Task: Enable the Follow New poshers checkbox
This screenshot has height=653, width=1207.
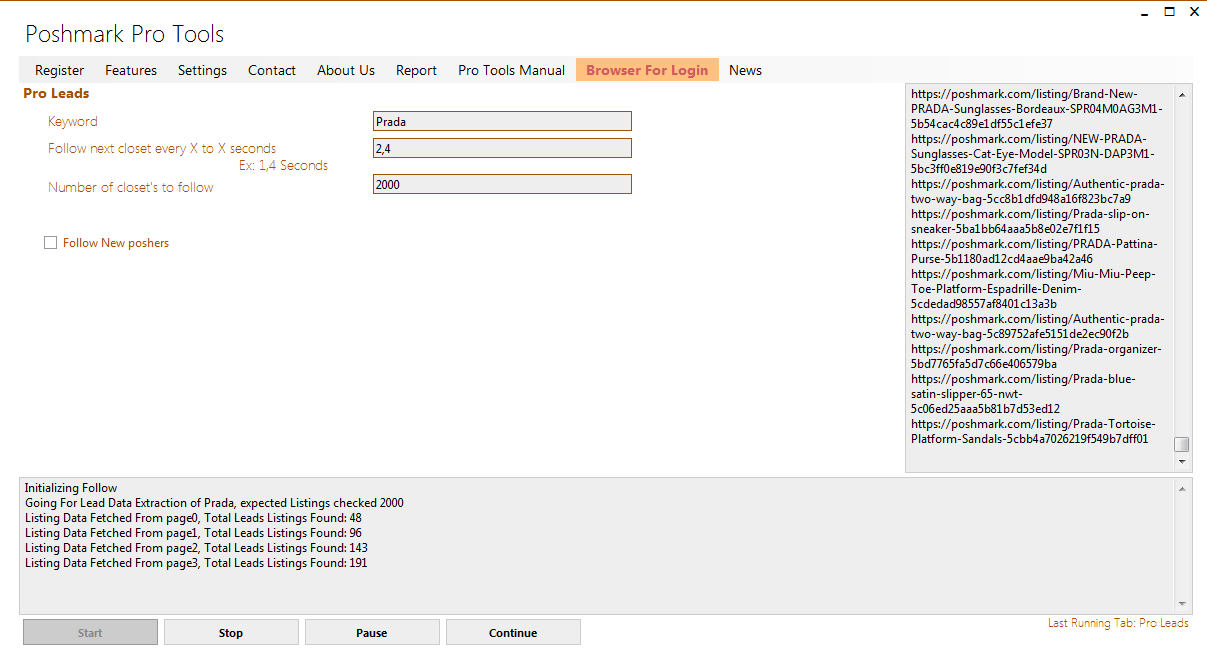Action: tap(50, 243)
